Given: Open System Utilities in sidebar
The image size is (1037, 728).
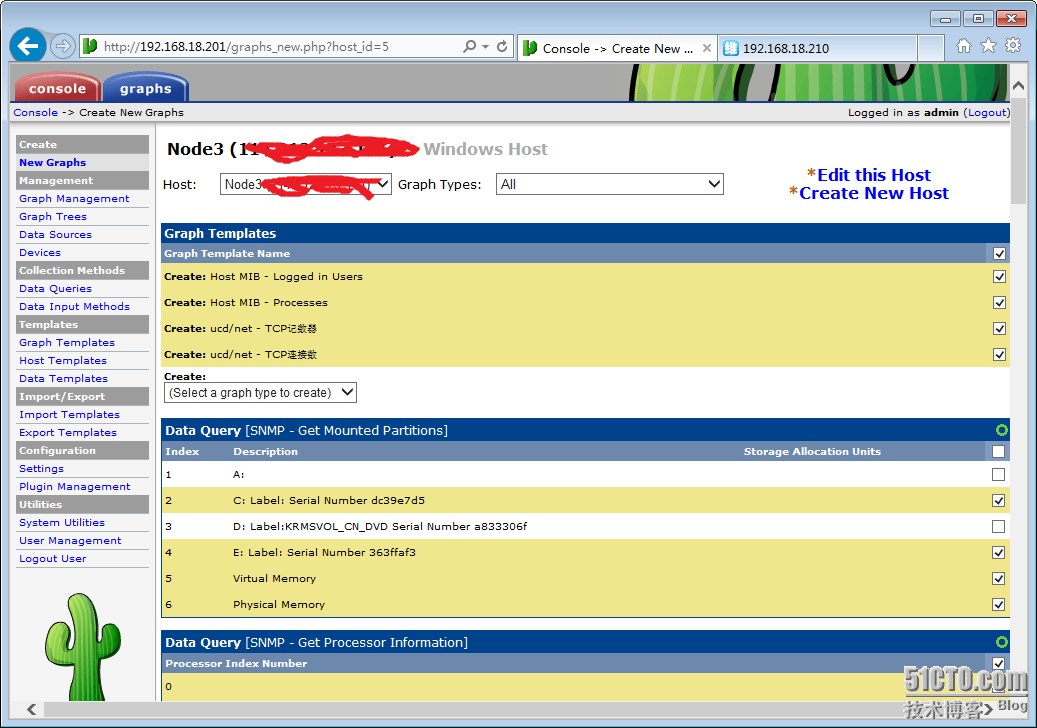Looking at the screenshot, I should click(x=62, y=522).
